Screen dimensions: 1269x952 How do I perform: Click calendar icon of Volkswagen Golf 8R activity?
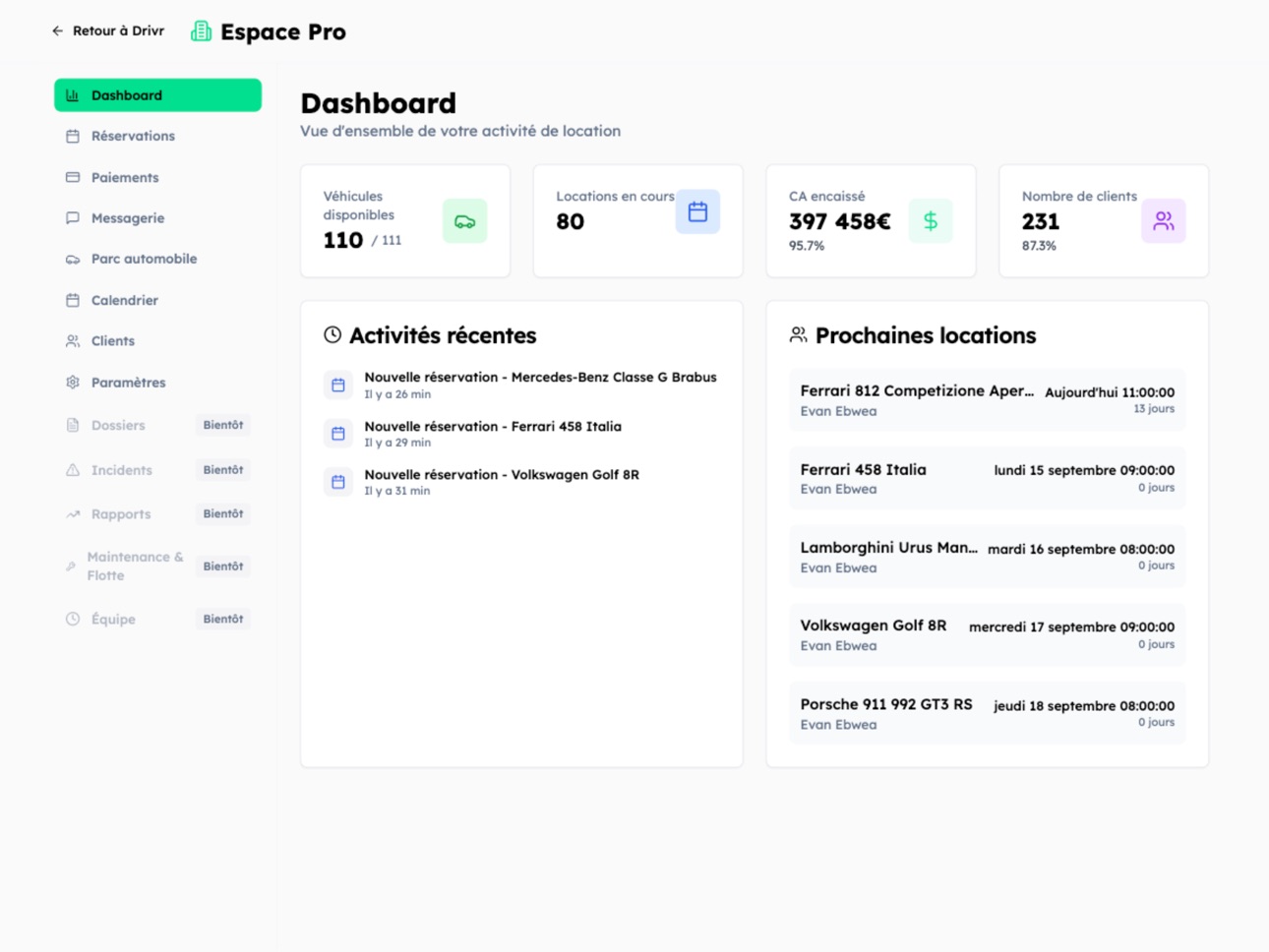click(x=338, y=482)
